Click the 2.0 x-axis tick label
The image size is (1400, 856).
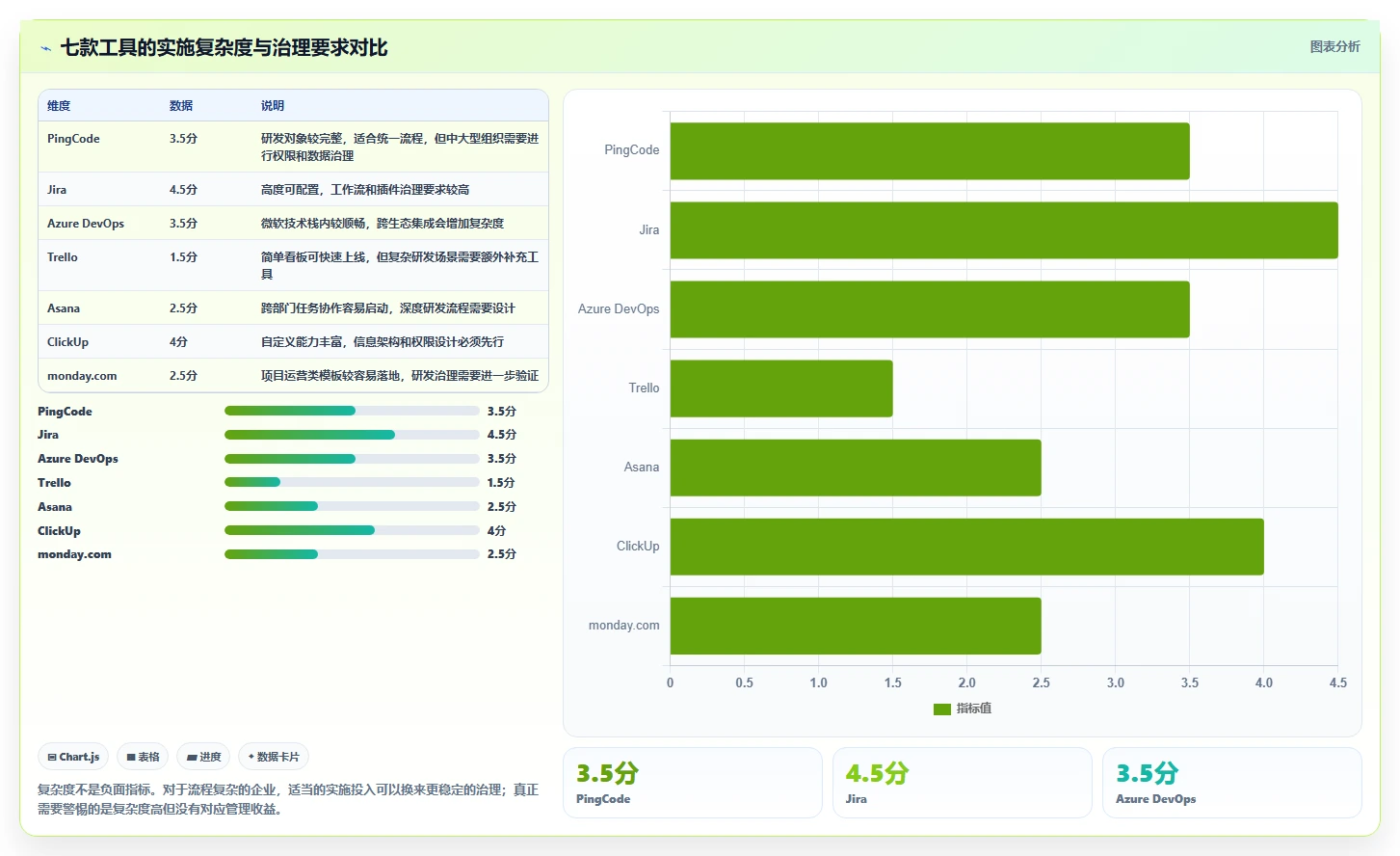tap(967, 682)
